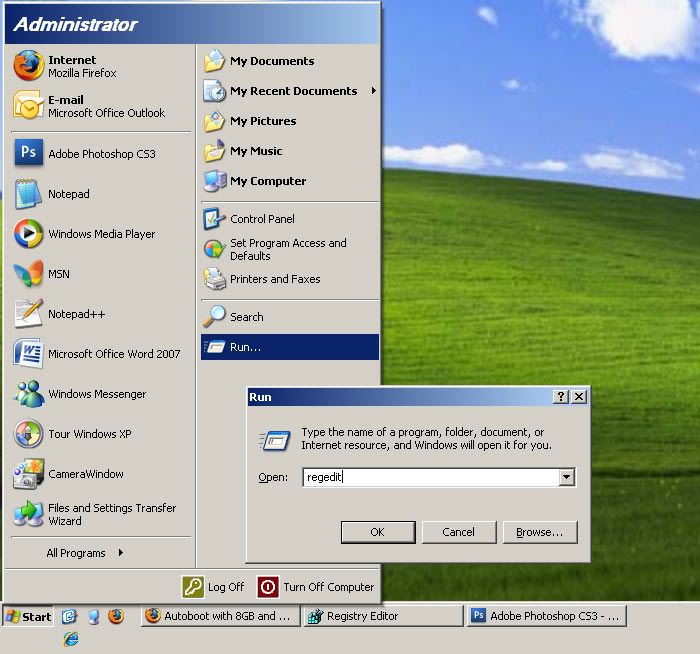Expand All Programs submenu
The height and width of the screenshot is (654, 700).
pos(85,553)
